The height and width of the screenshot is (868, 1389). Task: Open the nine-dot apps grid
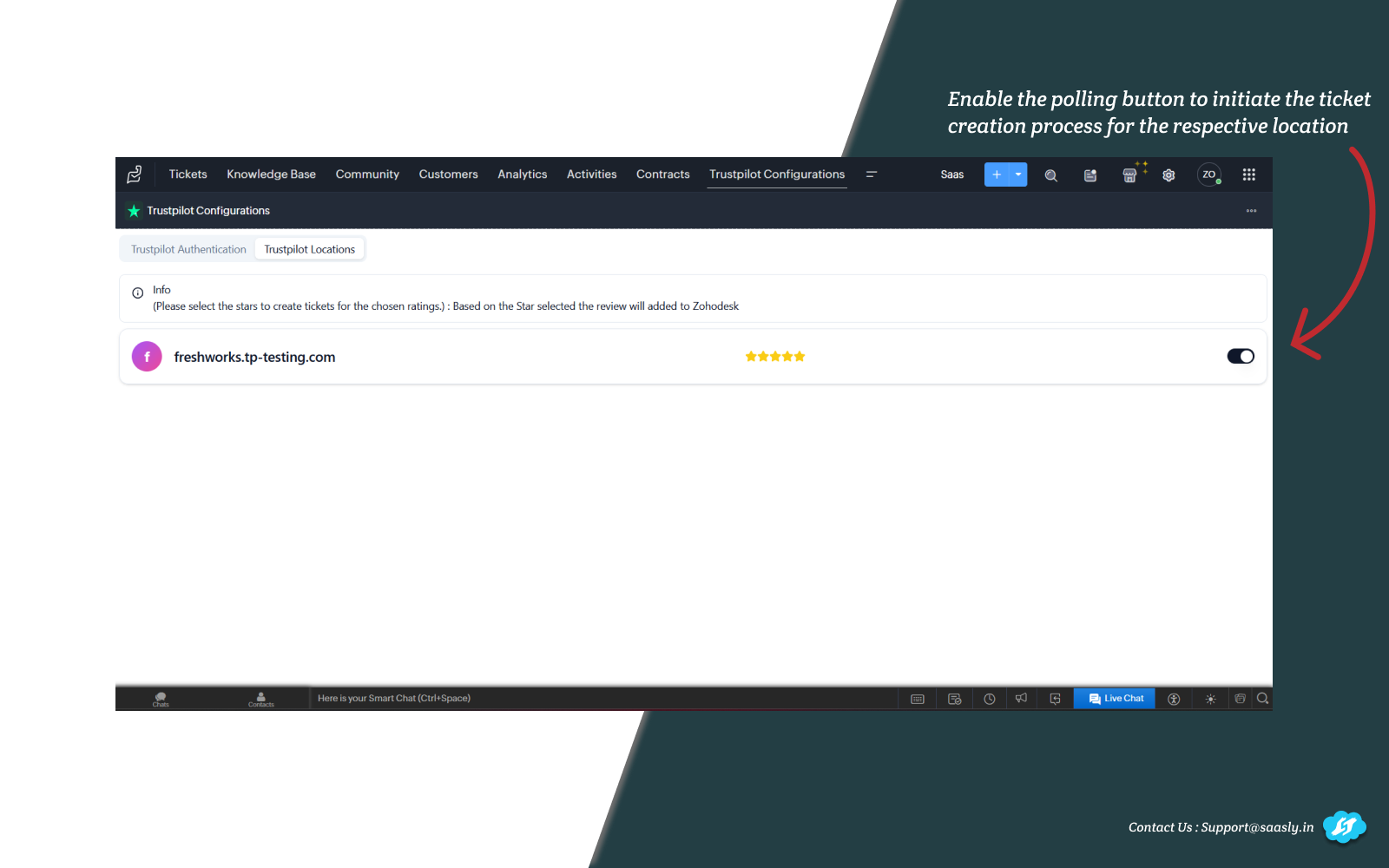pos(1248,174)
